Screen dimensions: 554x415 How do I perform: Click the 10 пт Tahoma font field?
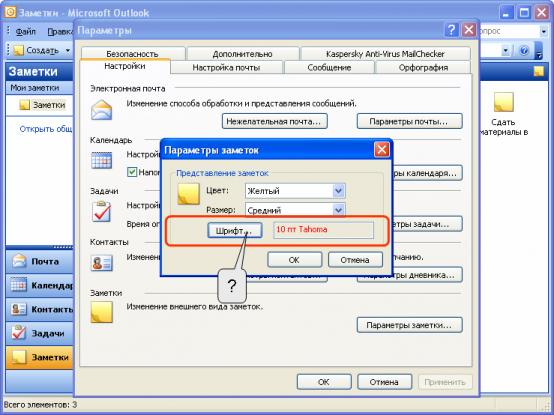click(x=323, y=230)
